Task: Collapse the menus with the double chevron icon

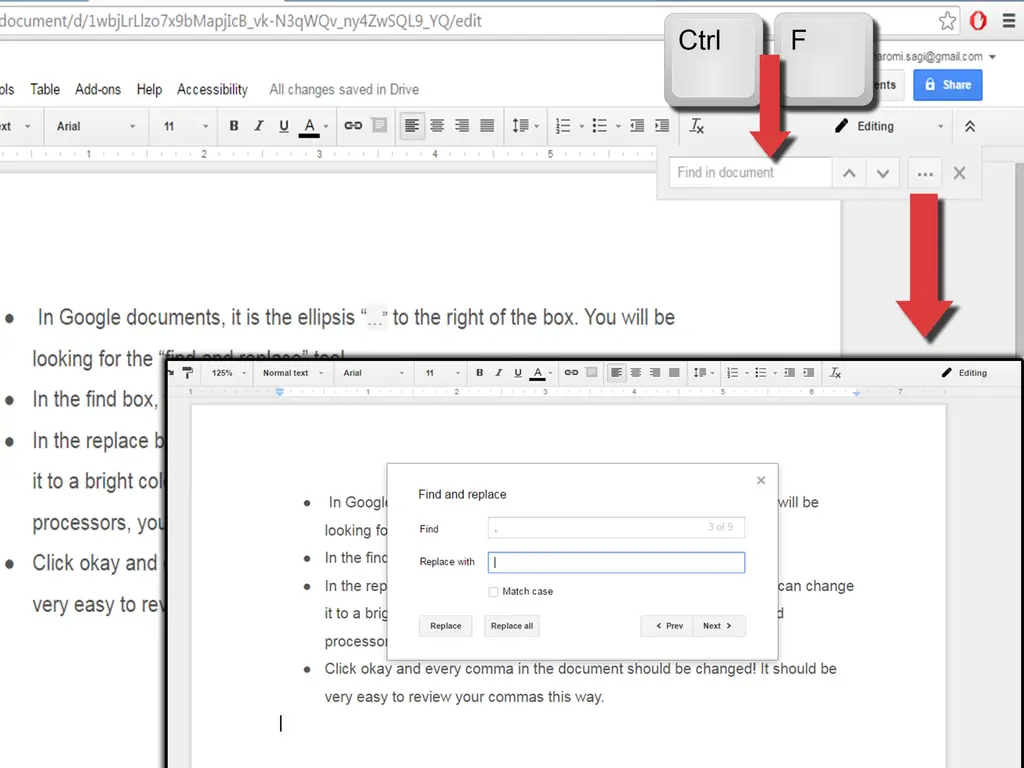Action: [x=969, y=126]
